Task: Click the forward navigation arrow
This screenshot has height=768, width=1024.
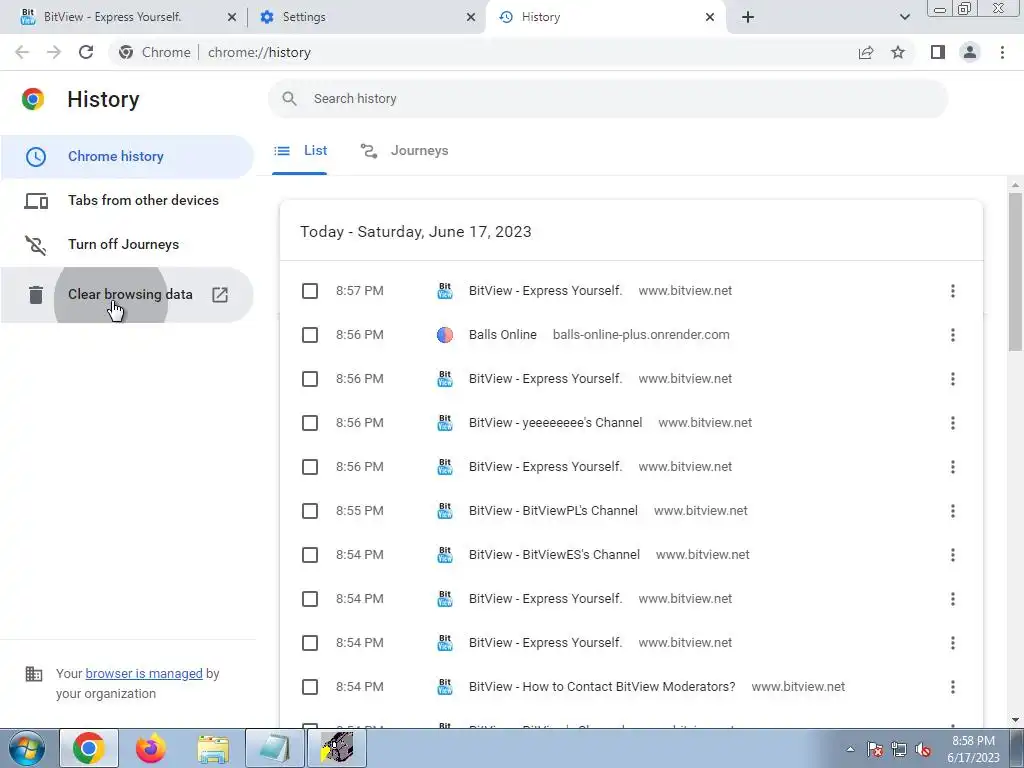Action: [x=54, y=52]
